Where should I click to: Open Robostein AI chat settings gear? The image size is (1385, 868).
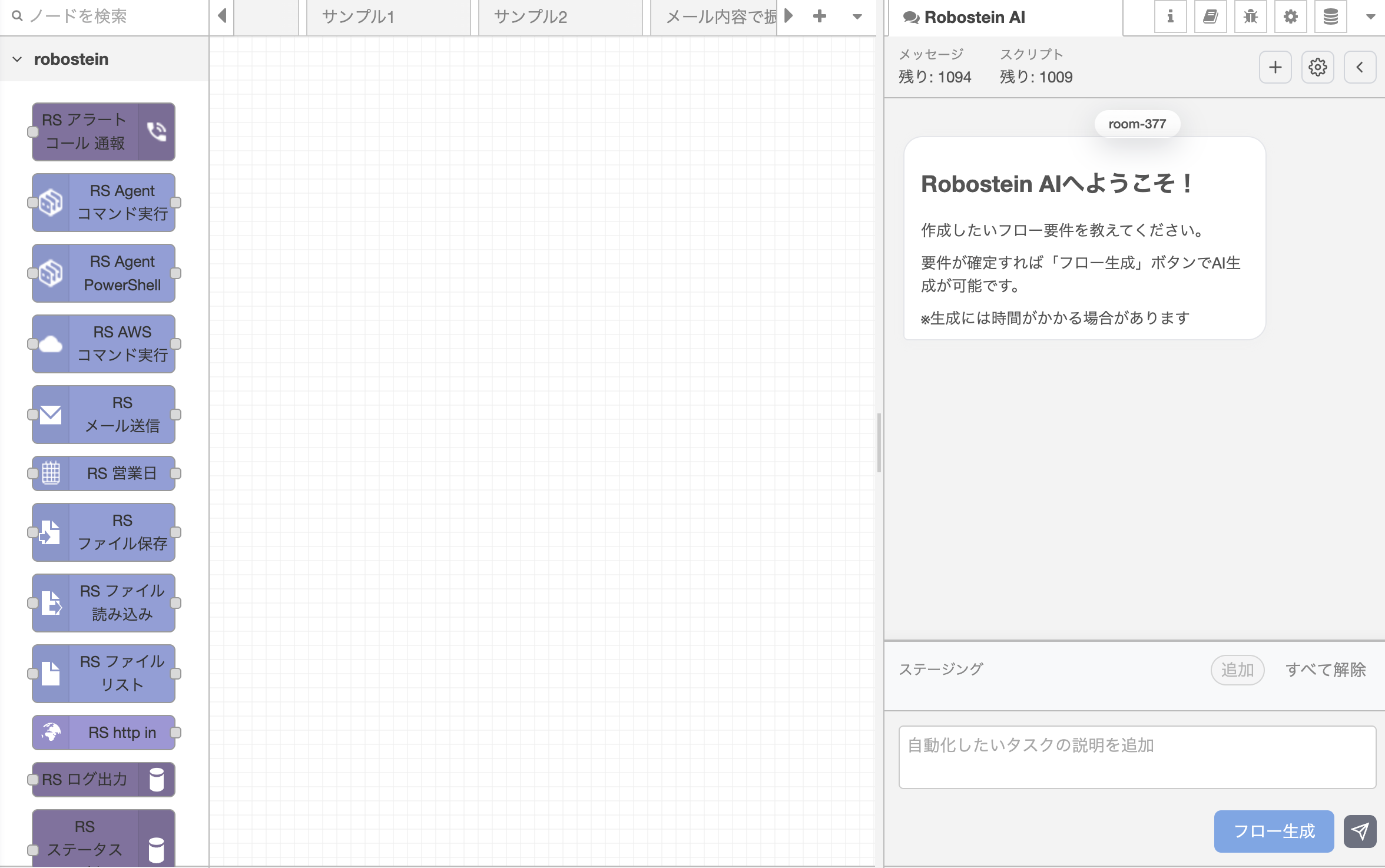click(x=1317, y=67)
